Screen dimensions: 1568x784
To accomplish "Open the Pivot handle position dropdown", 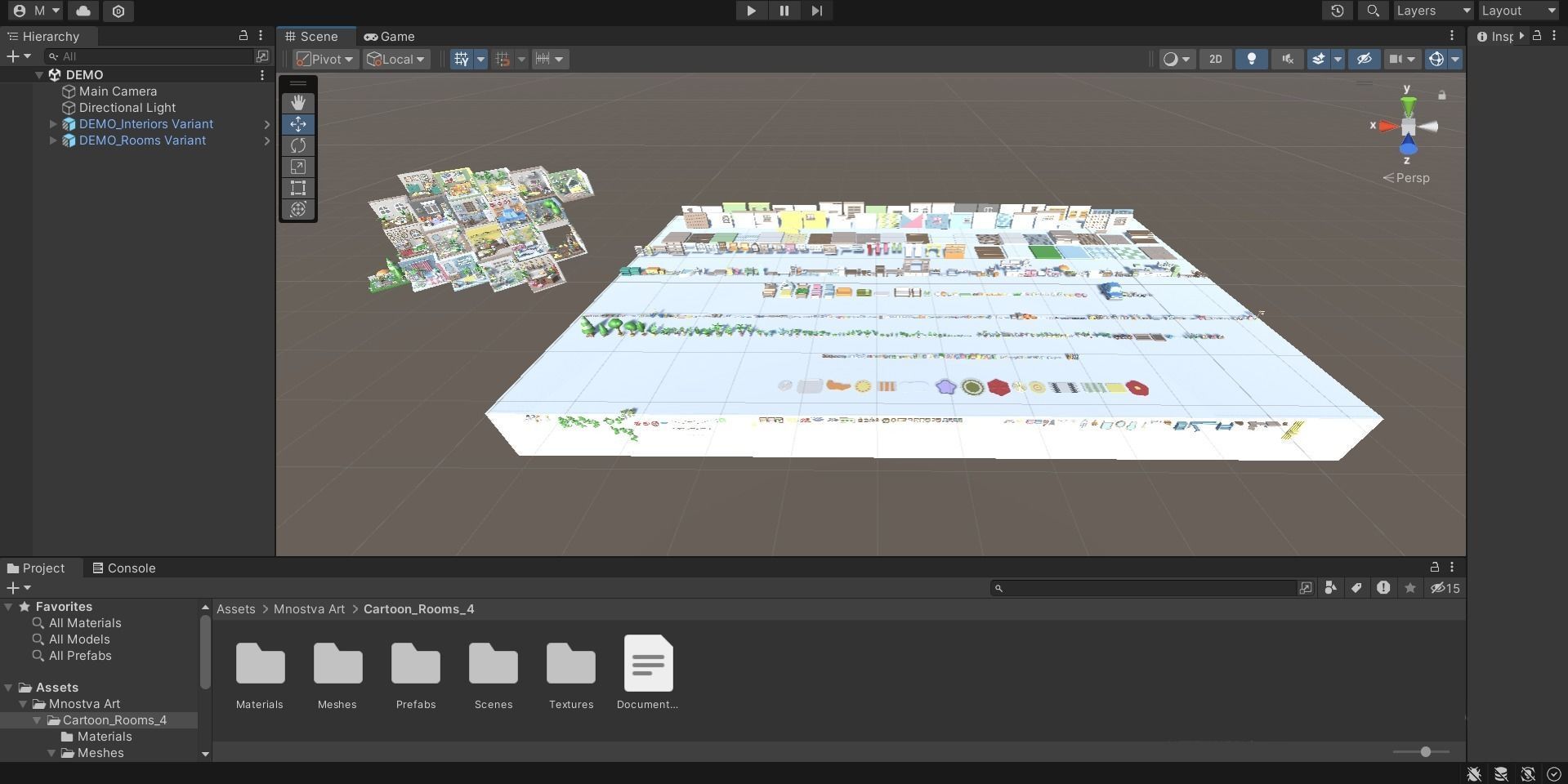I will [x=325, y=59].
